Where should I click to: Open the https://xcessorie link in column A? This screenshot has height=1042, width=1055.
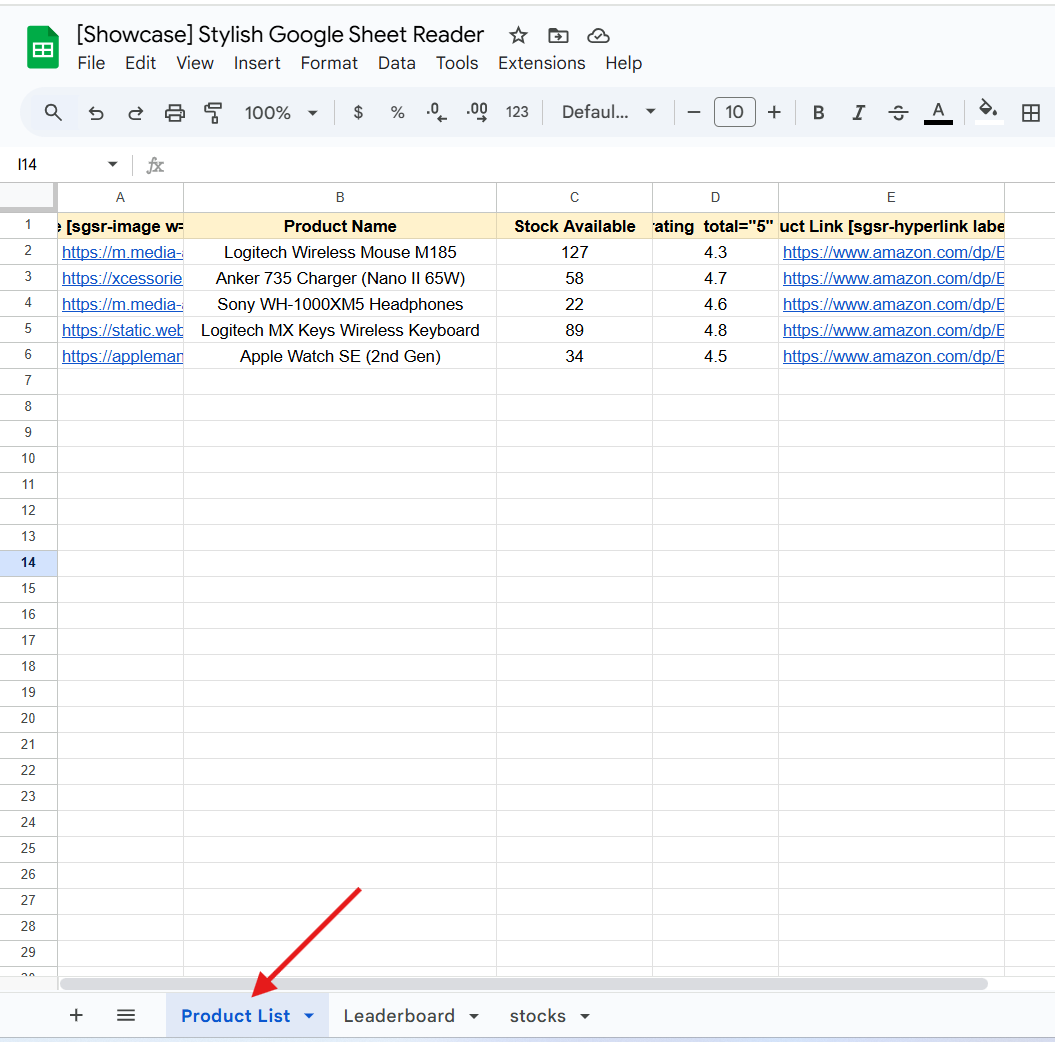pos(122,278)
